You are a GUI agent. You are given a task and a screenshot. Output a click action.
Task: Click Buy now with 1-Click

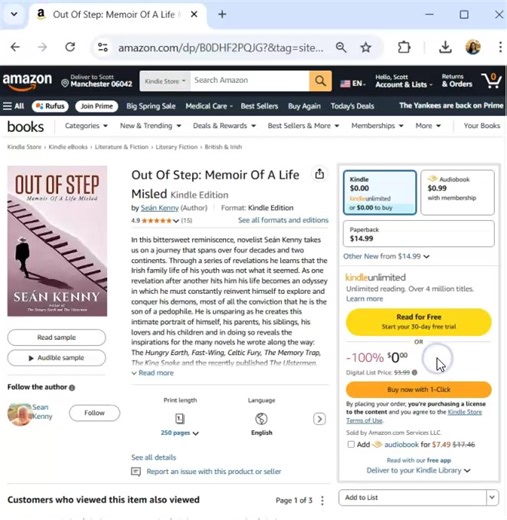(419, 389)
